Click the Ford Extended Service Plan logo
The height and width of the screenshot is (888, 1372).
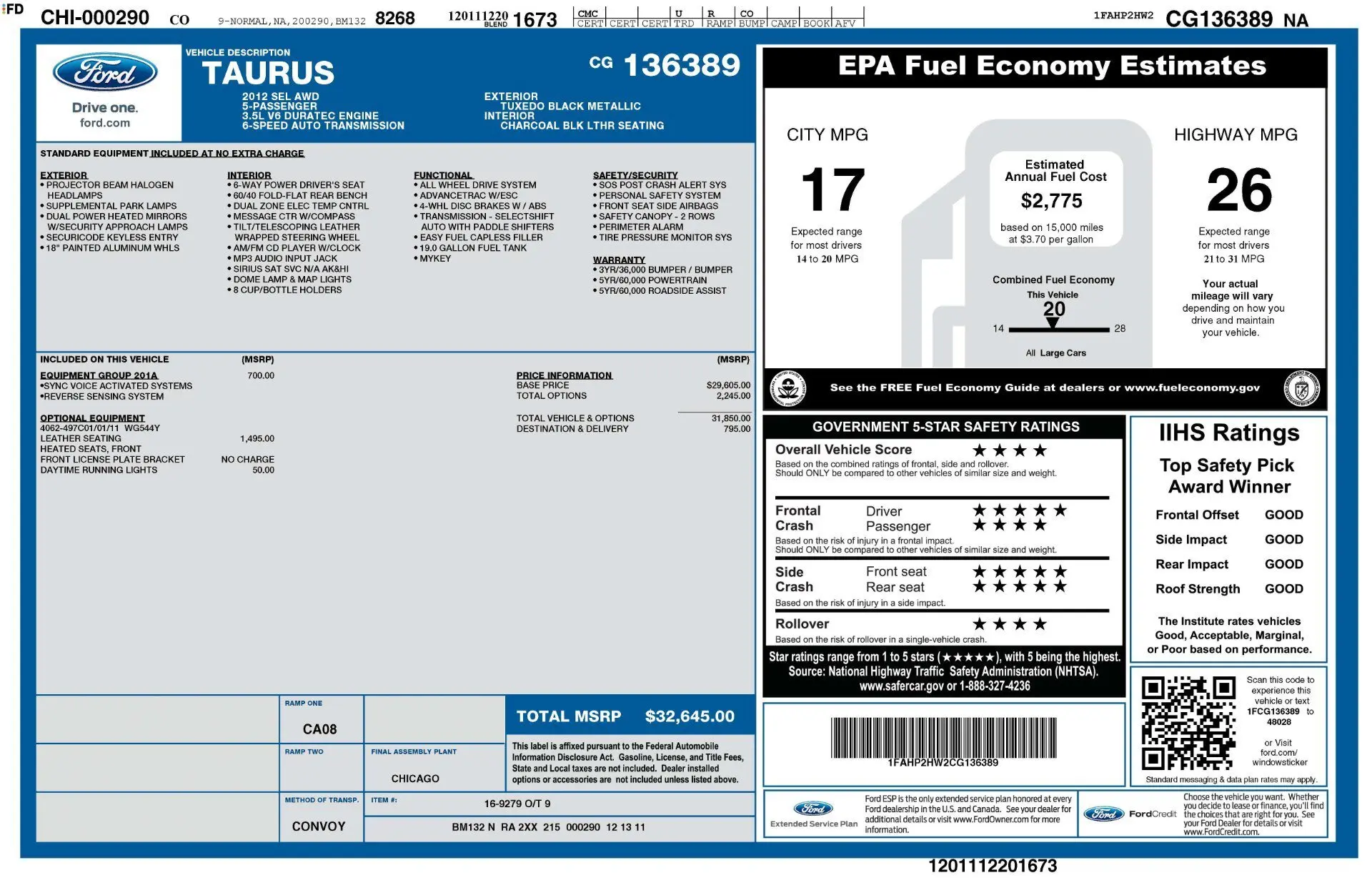[x=813, y=814]
